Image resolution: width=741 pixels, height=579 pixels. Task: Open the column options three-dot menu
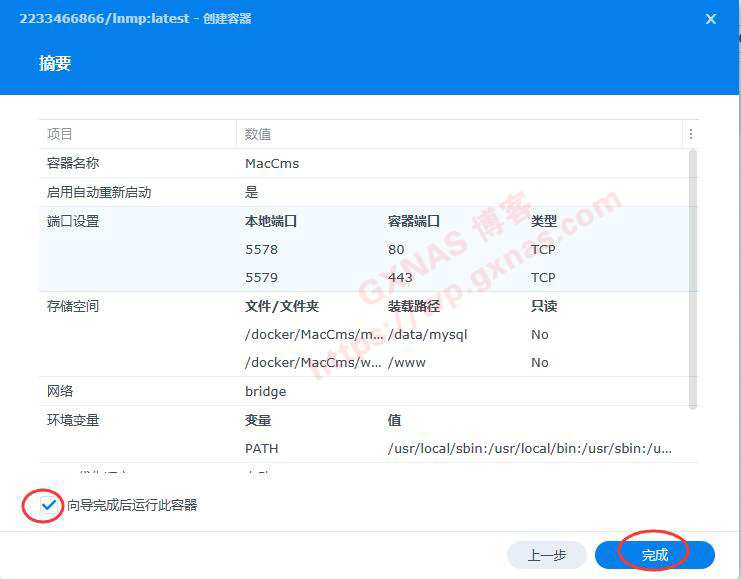690,134
